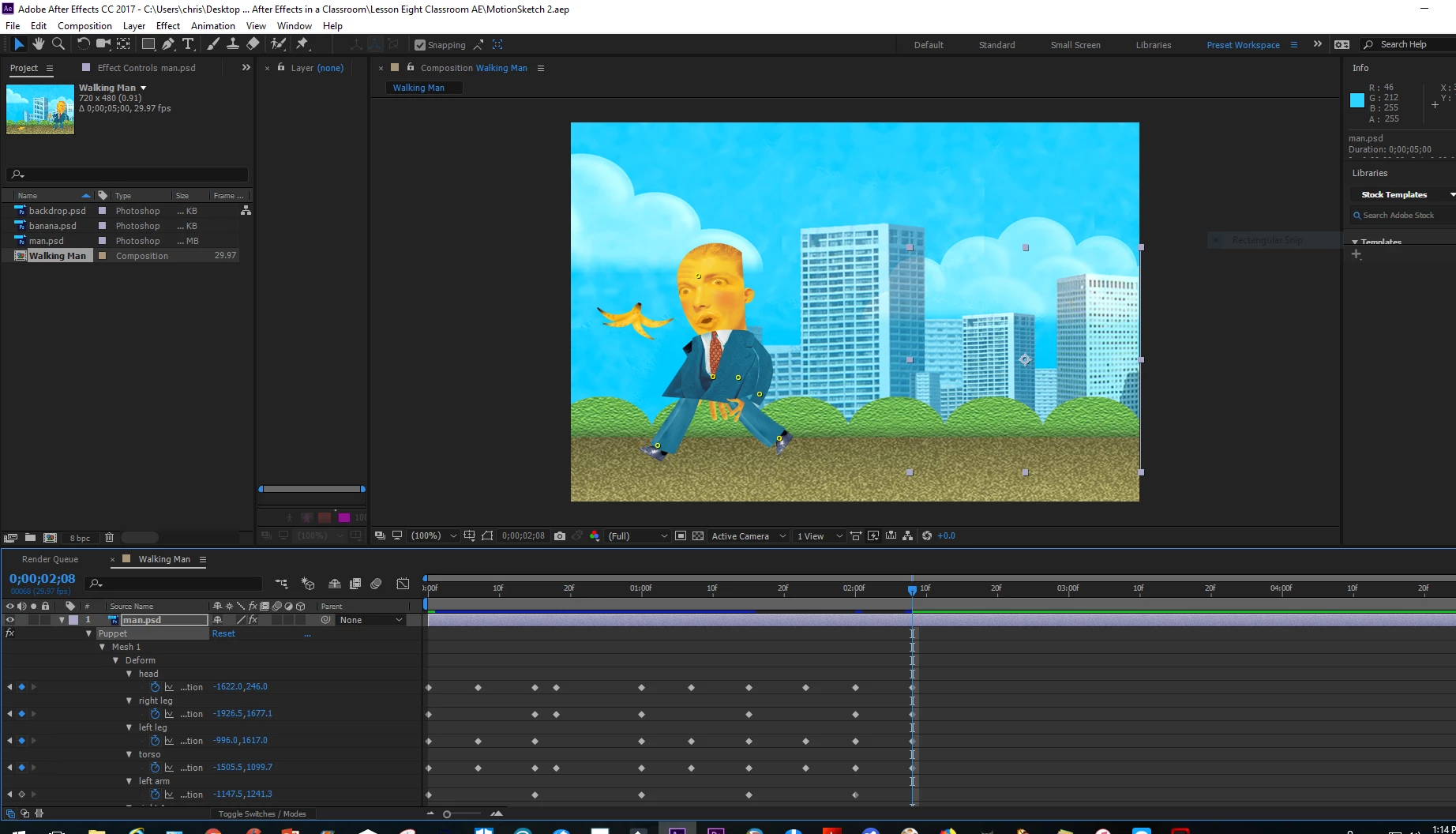Hide the man.psd layer with eye icon
Viewport: 1456px width, 834px height.
(9, 620)
